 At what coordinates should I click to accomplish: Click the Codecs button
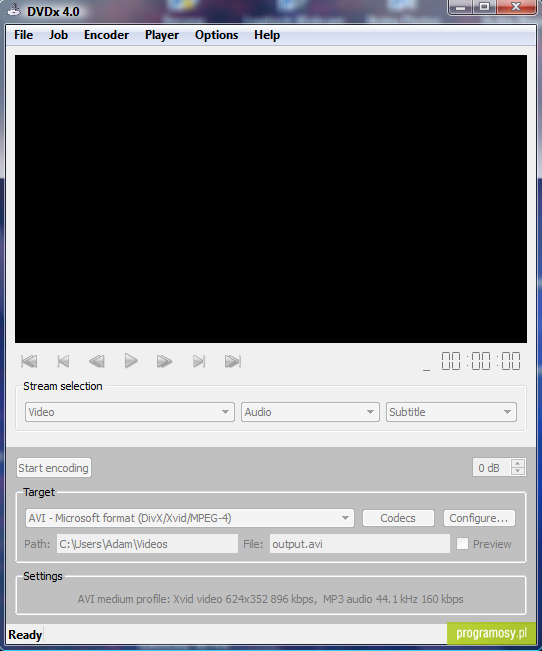point(398,518)
